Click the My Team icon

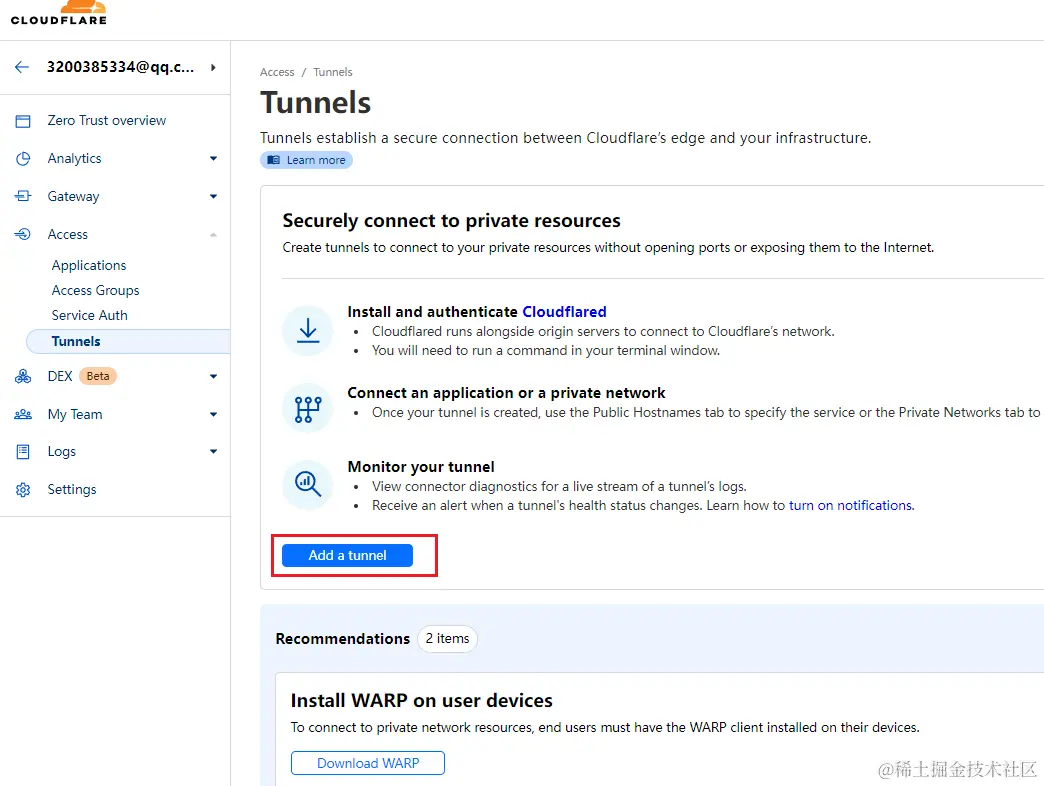click(x=22, y=414)
